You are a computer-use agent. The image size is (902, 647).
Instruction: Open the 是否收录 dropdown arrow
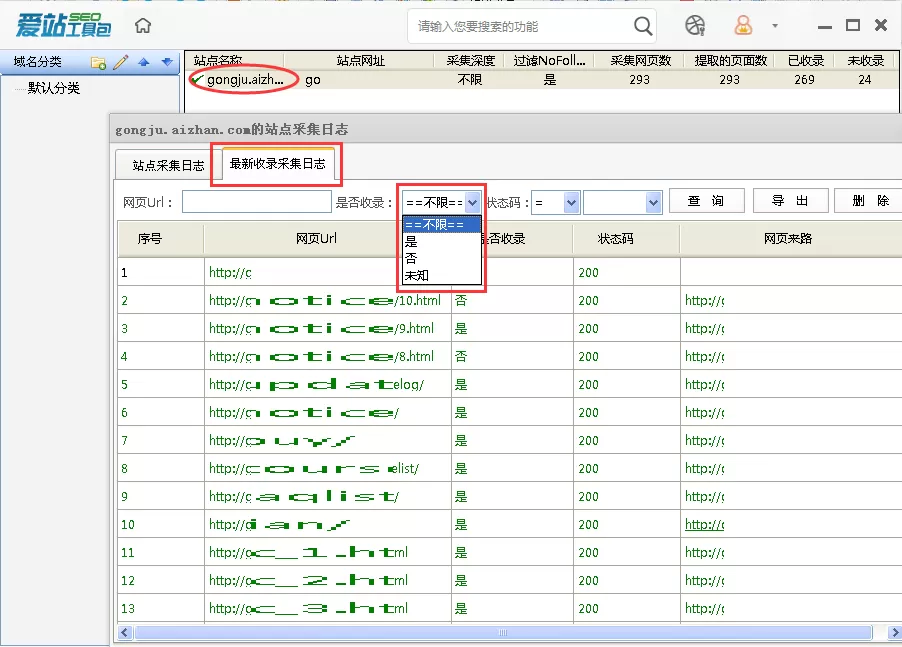coord(472,202)
